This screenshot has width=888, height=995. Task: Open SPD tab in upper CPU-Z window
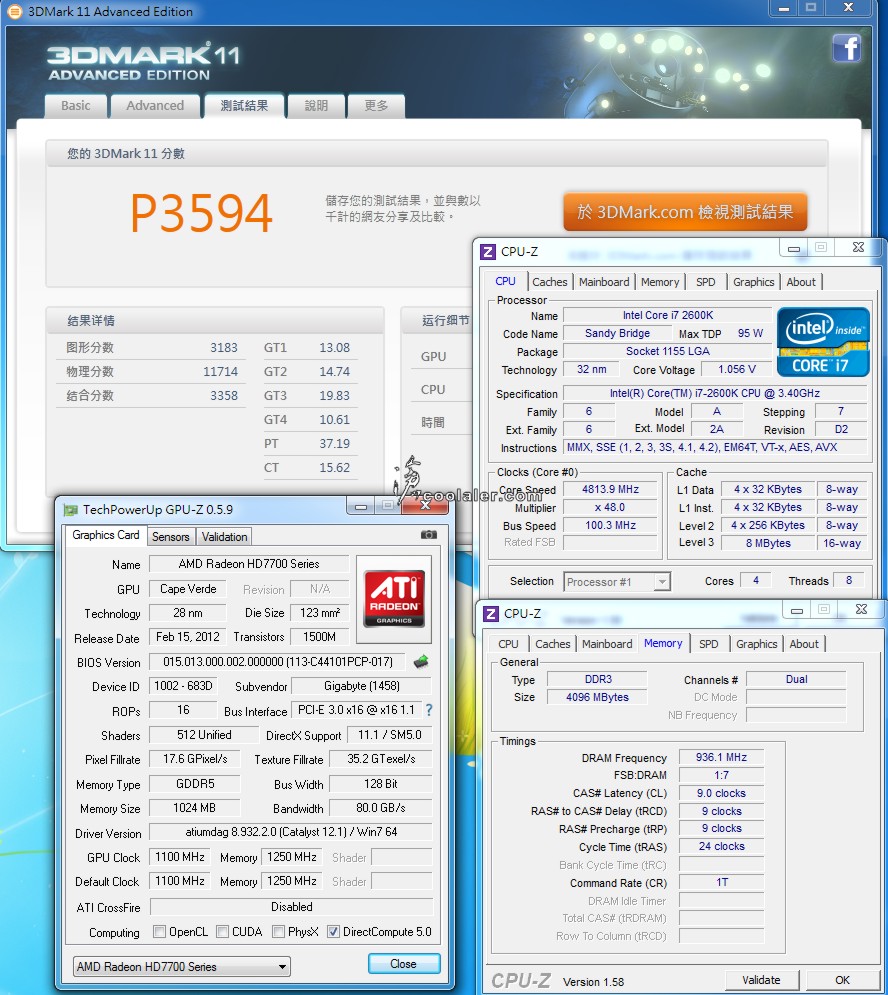click(705, 282)
